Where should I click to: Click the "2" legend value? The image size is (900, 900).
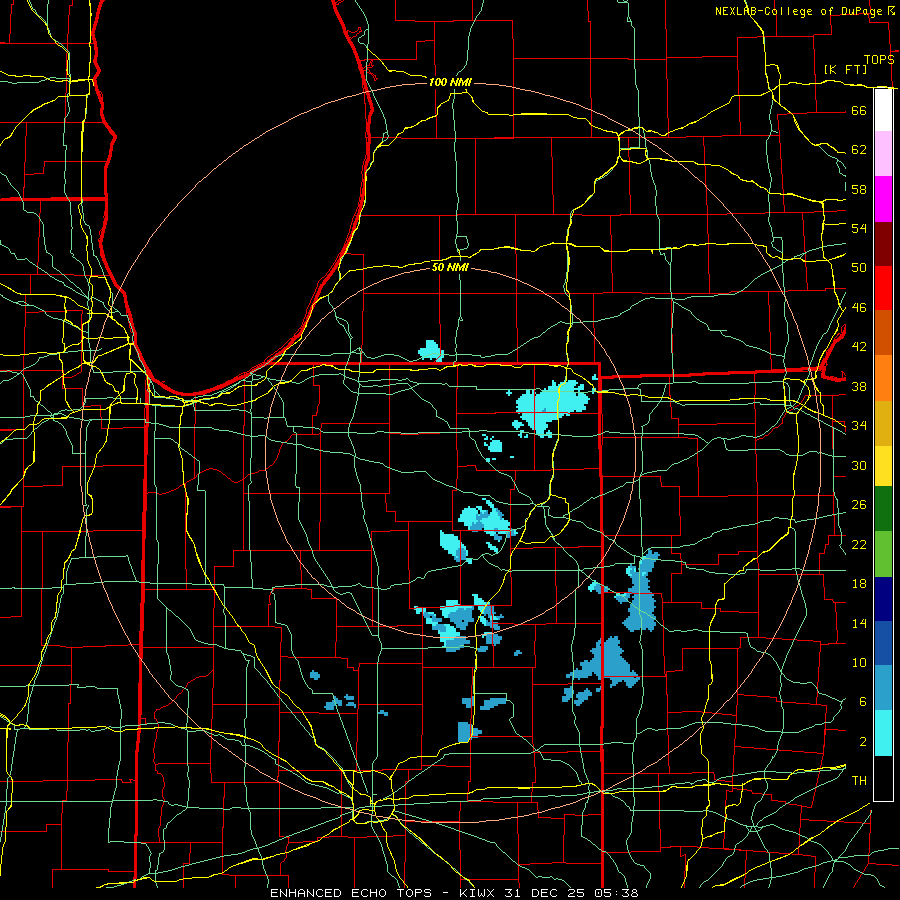tap(862, 742)
